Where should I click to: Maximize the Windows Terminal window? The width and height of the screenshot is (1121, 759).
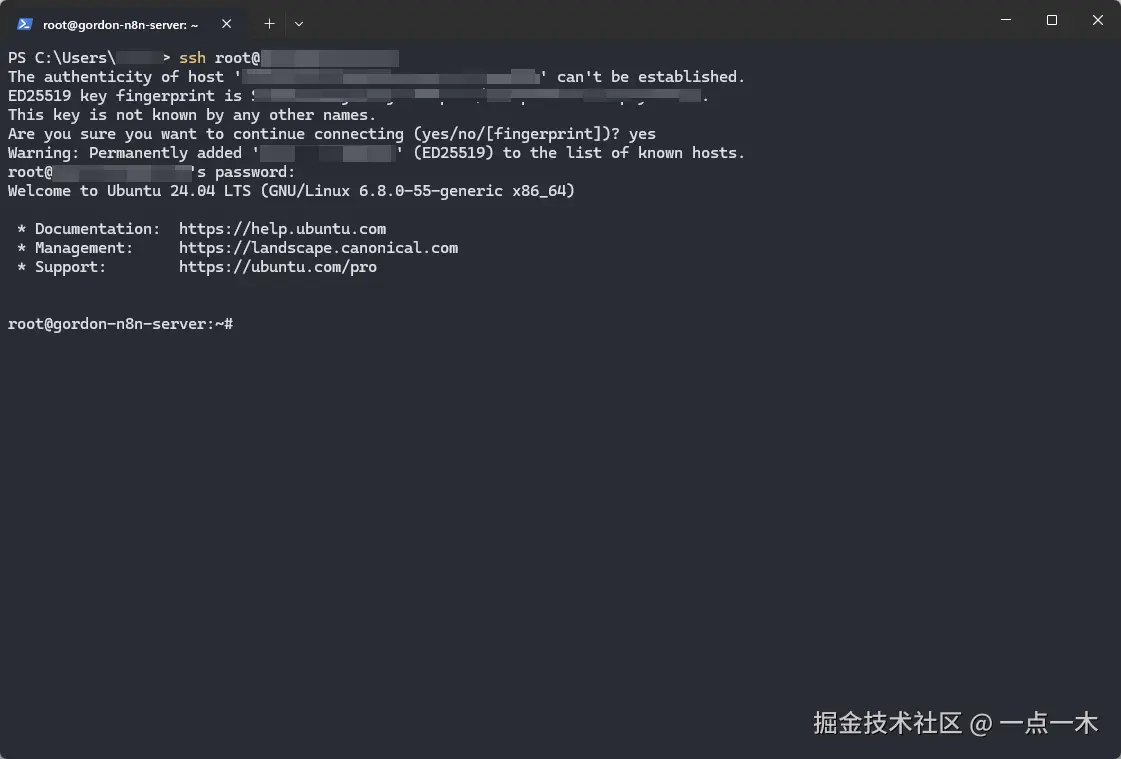1052,20
